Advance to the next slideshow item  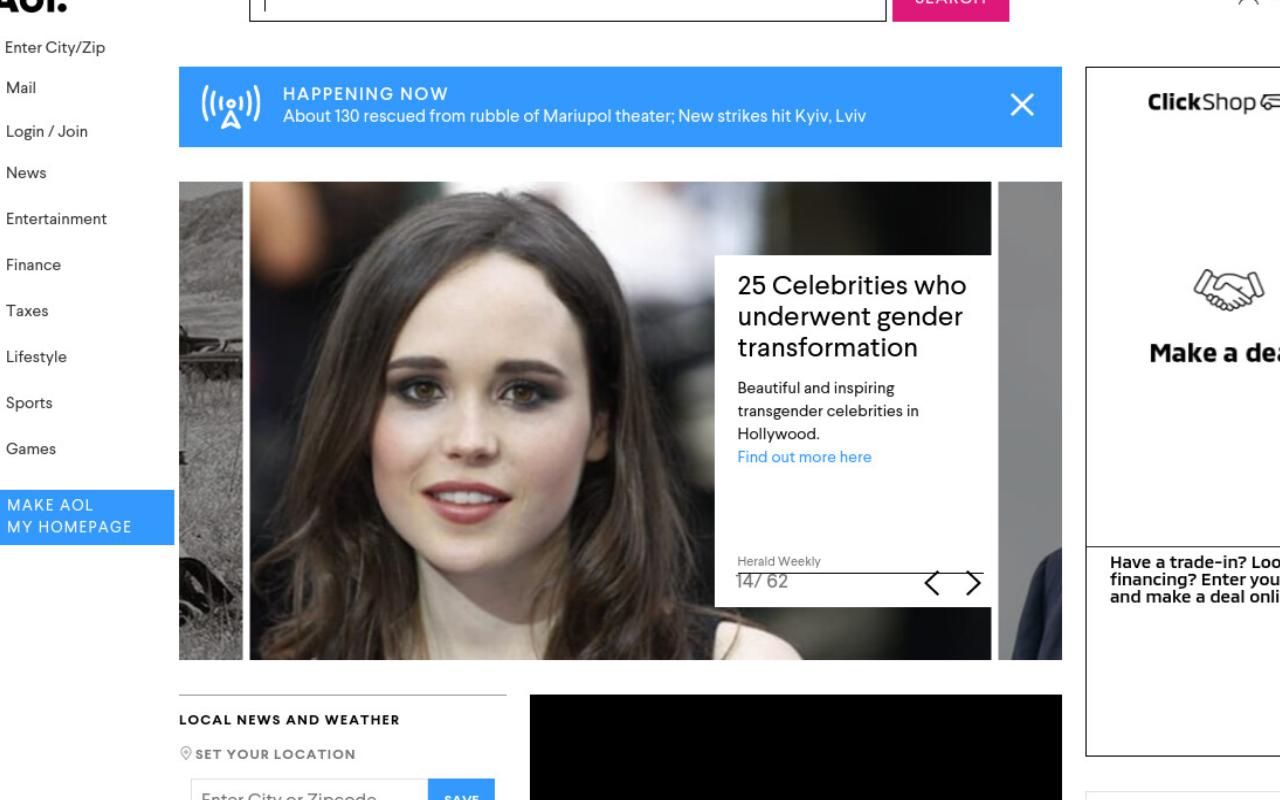[973, 583]
